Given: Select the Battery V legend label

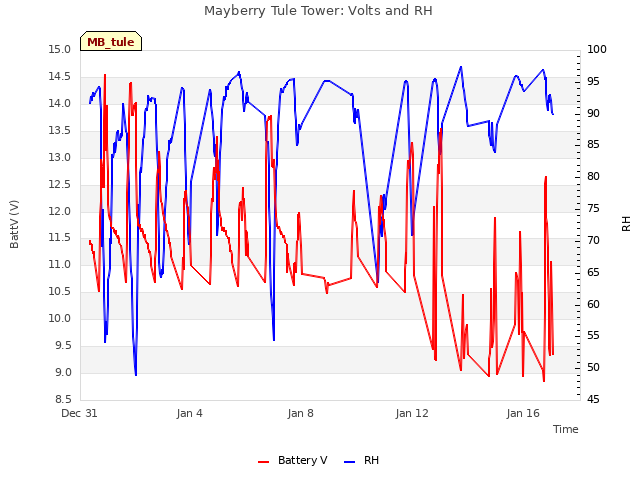Looking at the screenshot, I should 302,460.
